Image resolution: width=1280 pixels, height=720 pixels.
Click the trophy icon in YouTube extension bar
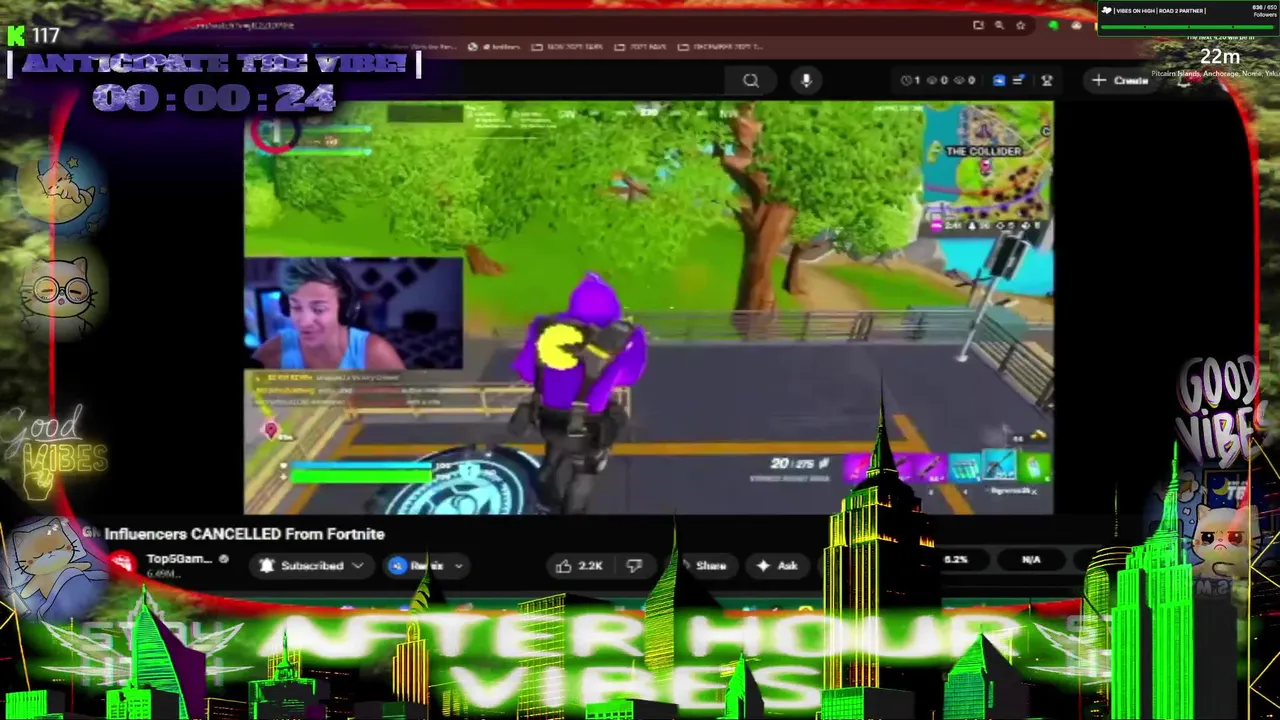point(1047,80)
